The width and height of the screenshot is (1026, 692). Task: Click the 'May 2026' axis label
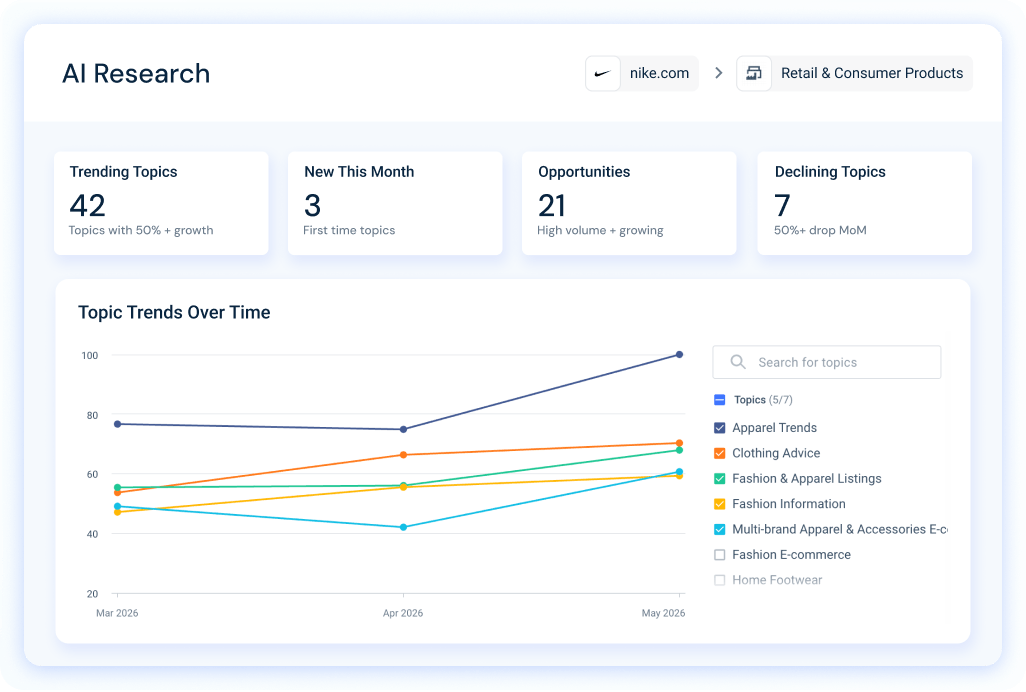click(x=663, y=613)
